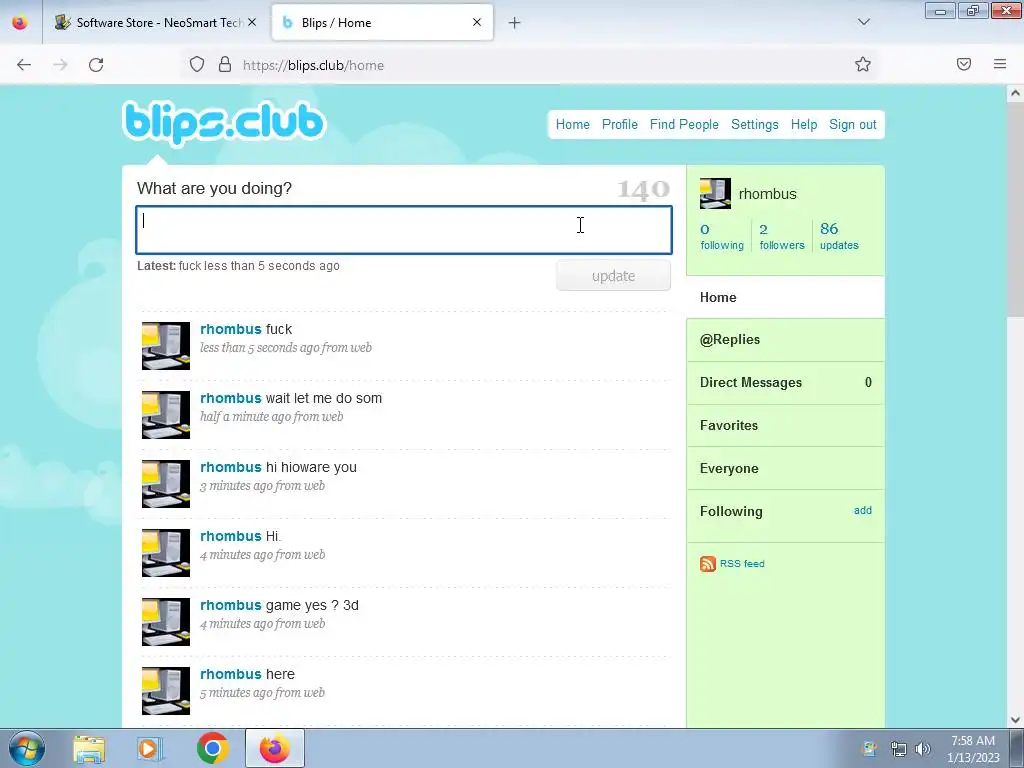
Task: Click the page vertical scrollbar thumb
Action: [x=1015, y=209]
